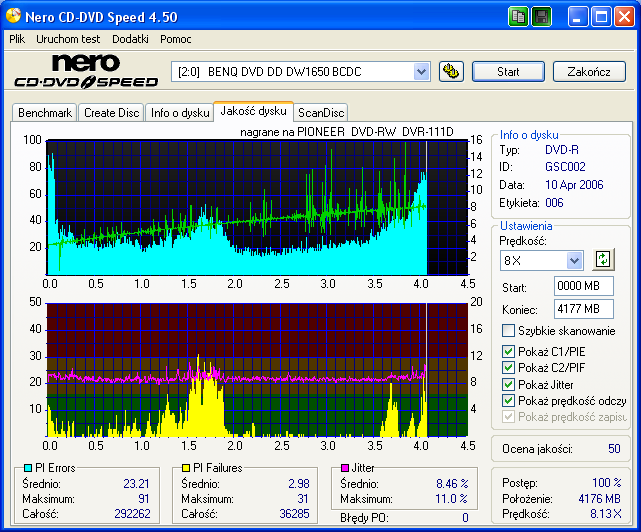Click the nagrane na PIONEER DVR-111D caption
Screen dimensions: 641x532
pyautogui.click(x=347, y=132)
